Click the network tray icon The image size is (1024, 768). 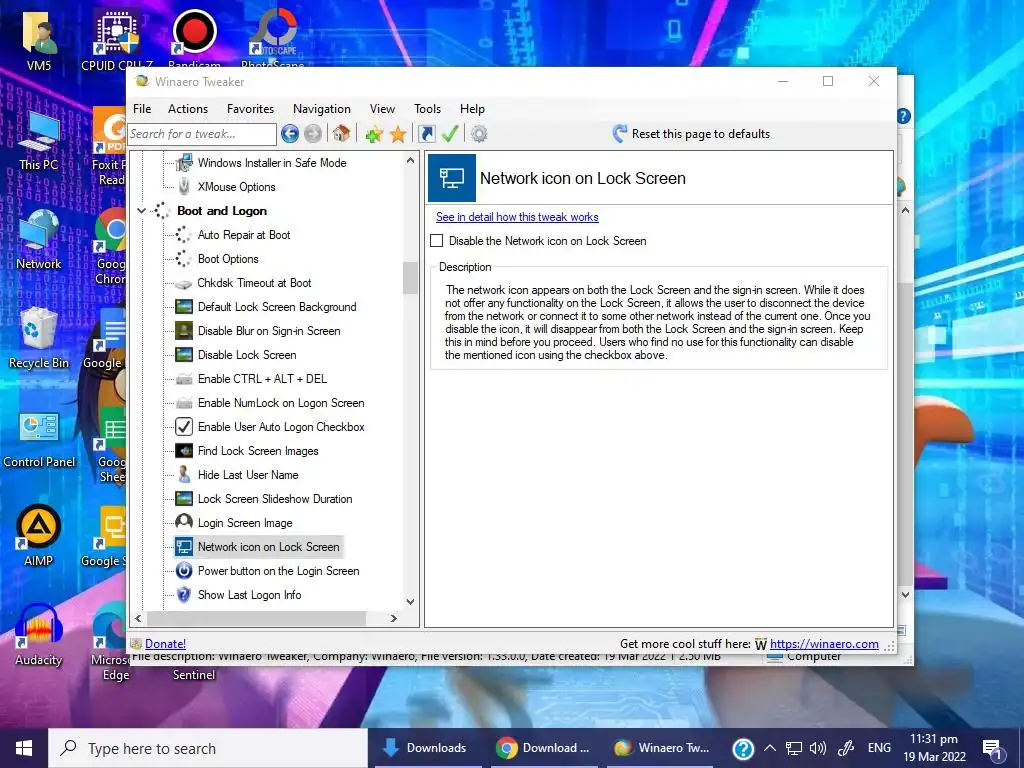793,748
